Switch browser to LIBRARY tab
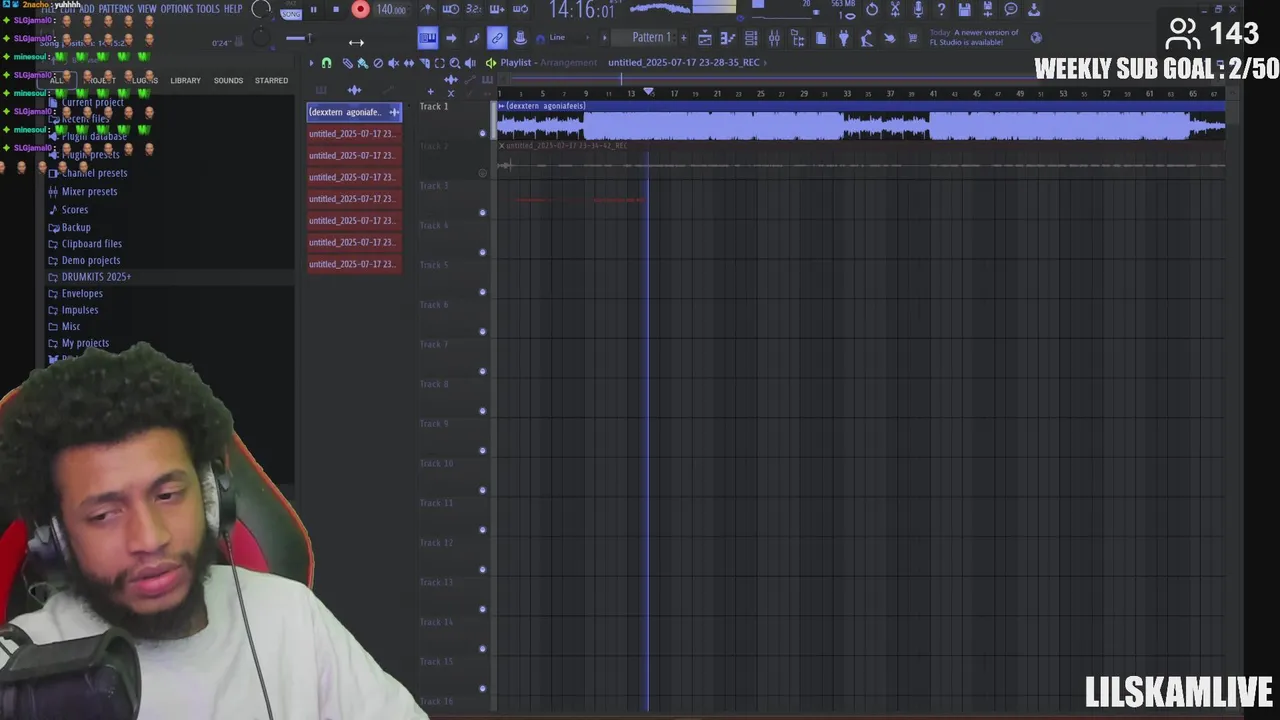 185,80
